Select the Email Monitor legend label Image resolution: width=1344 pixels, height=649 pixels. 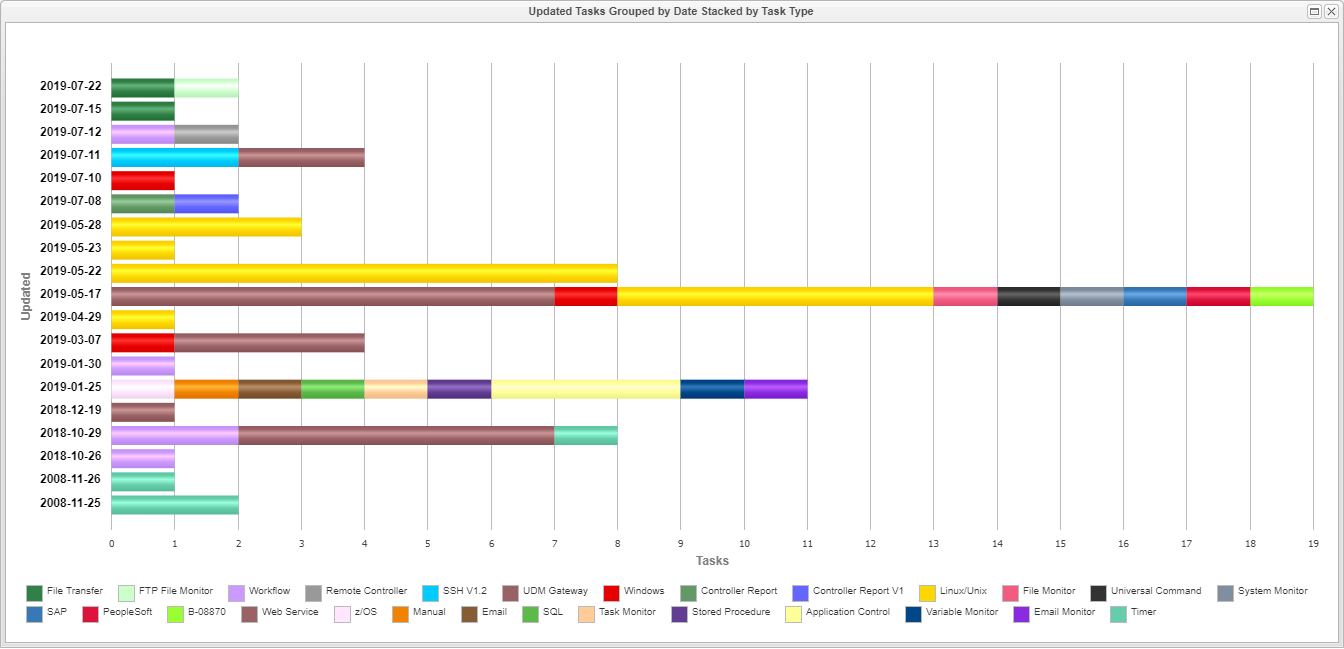1064,612
